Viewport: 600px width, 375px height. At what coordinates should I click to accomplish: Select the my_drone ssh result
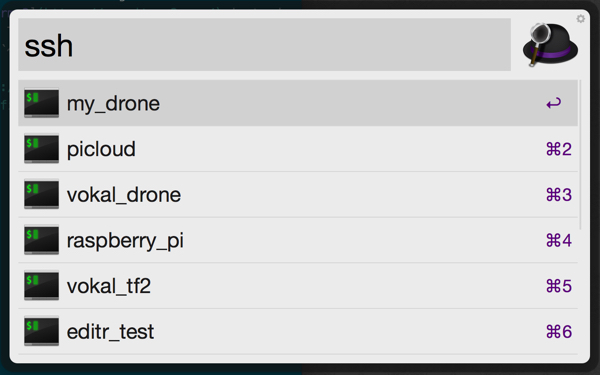click(x=298, y=103)
